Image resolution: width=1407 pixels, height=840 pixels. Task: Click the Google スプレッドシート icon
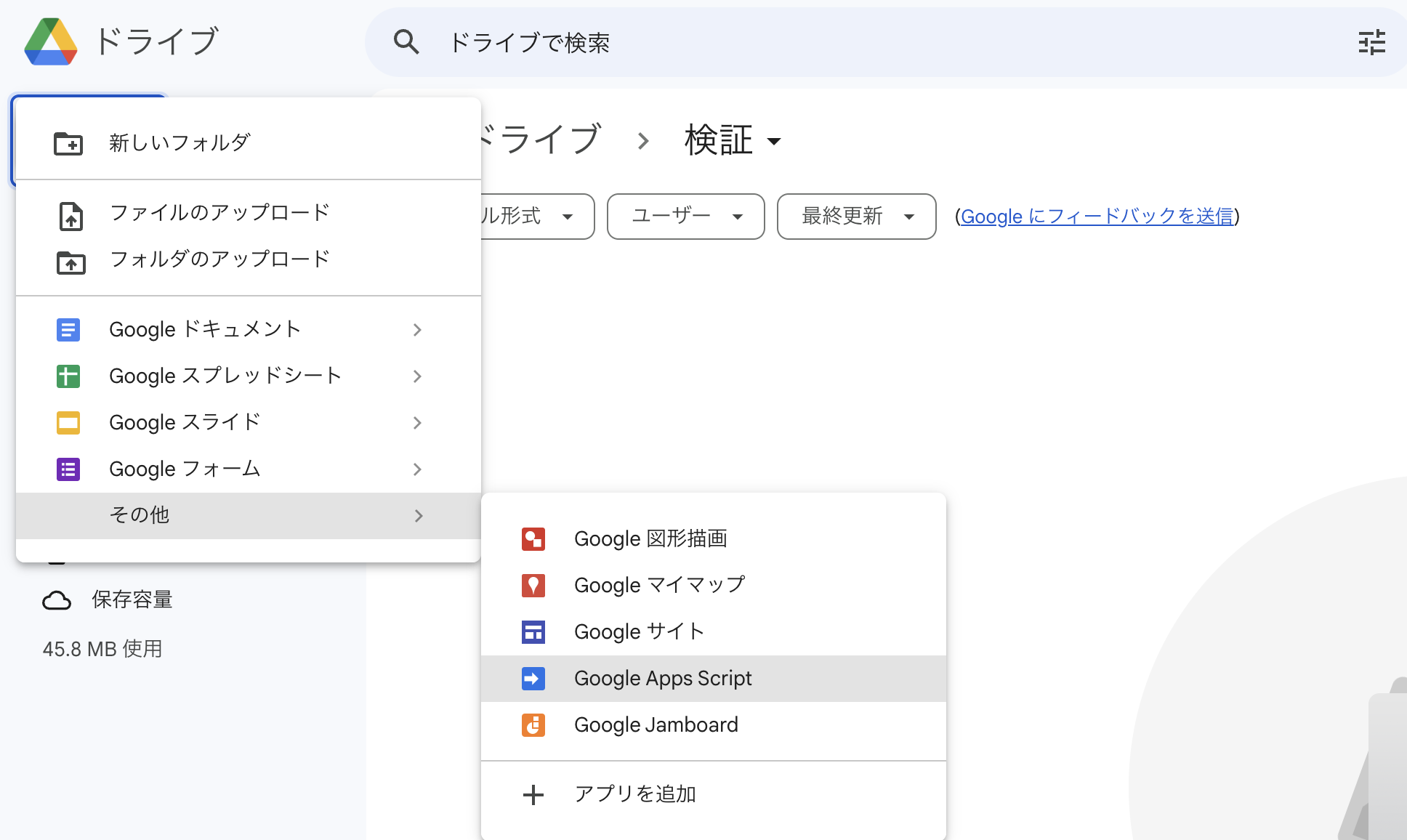(x=68, y=376)
